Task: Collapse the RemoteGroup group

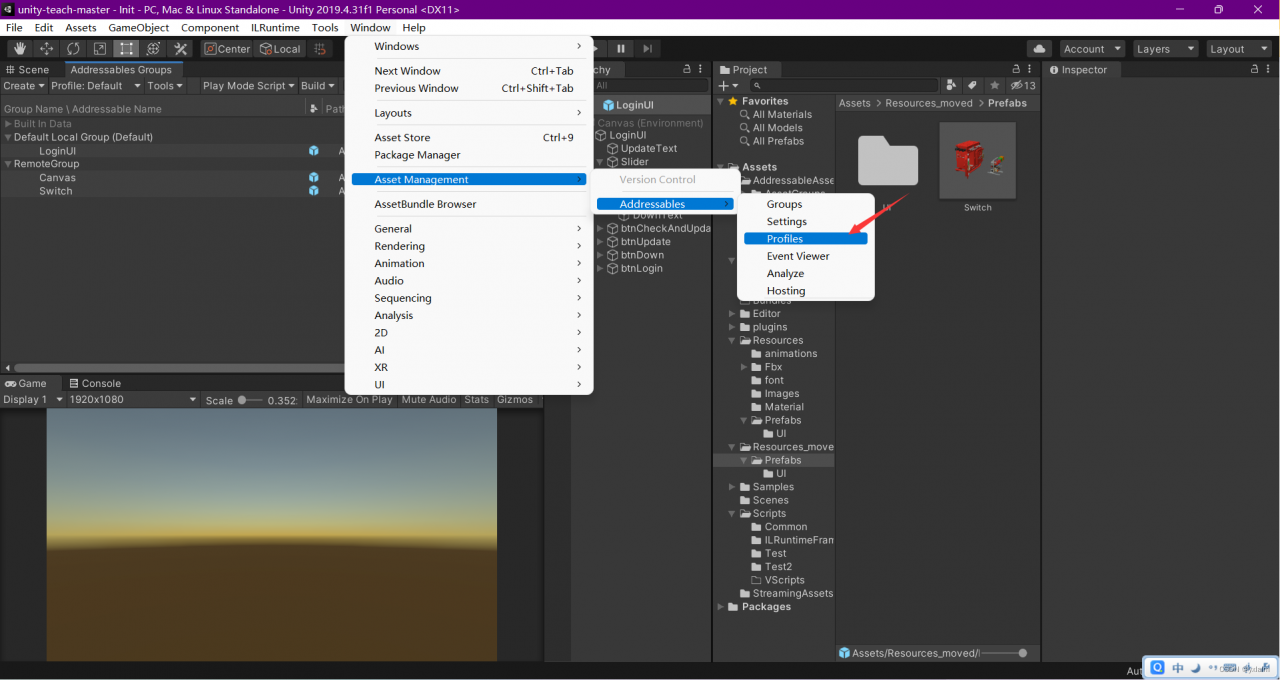Action: click(8, 164)
